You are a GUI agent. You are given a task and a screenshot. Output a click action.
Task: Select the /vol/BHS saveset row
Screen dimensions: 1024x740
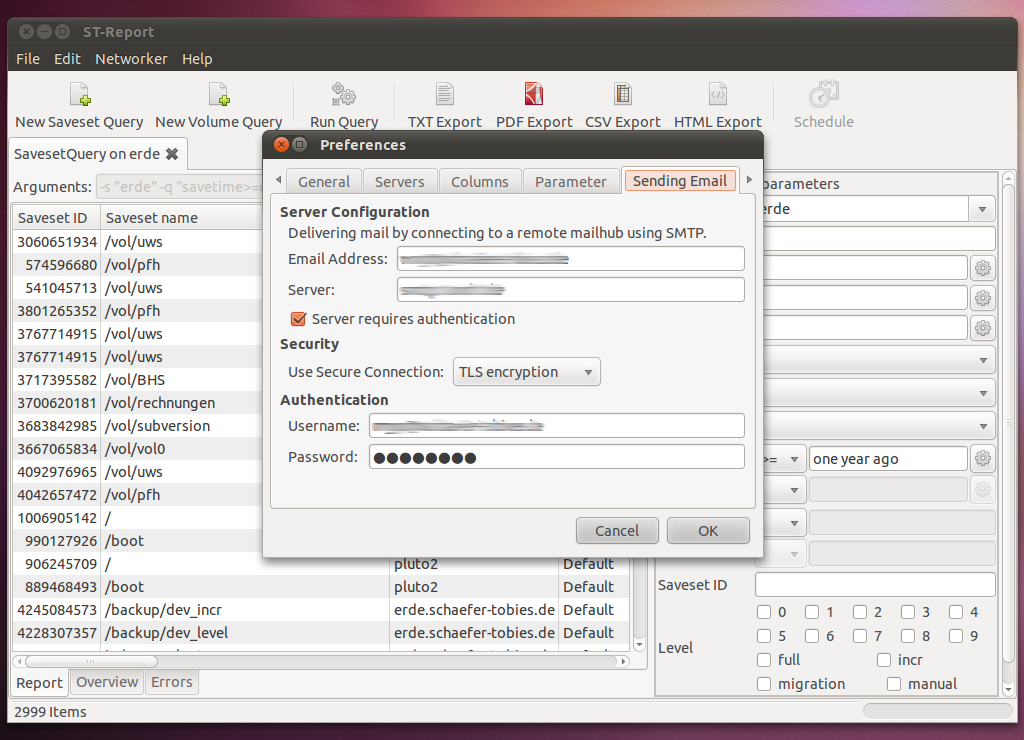pyautogui.click(x=137, y=380)
